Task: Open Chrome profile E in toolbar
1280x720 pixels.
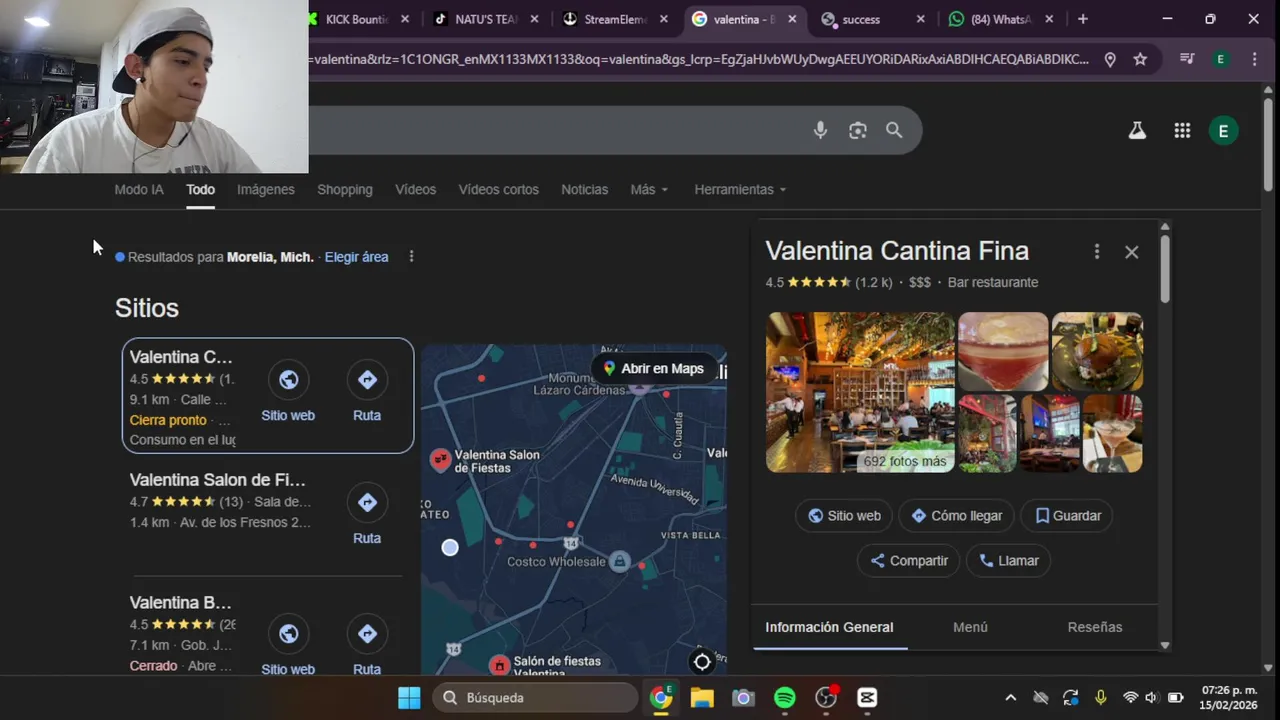Action: (x=1220, y=59)
